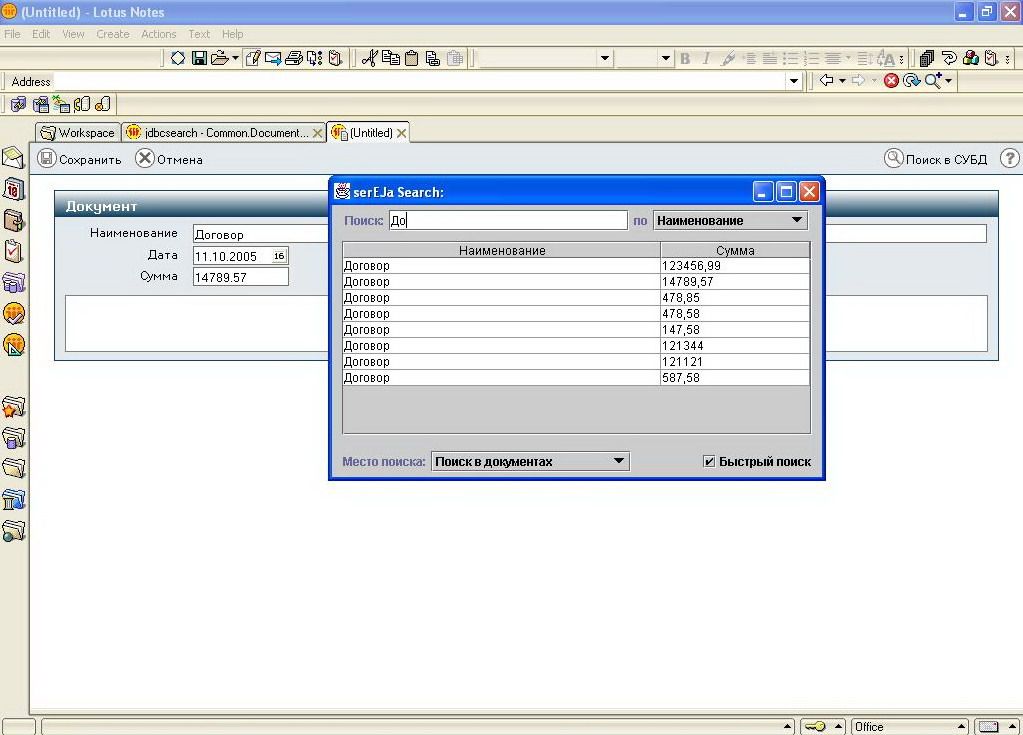Open the Место поиска dropdown
This screenshot has height=735, width=1023.
[619, 461]
